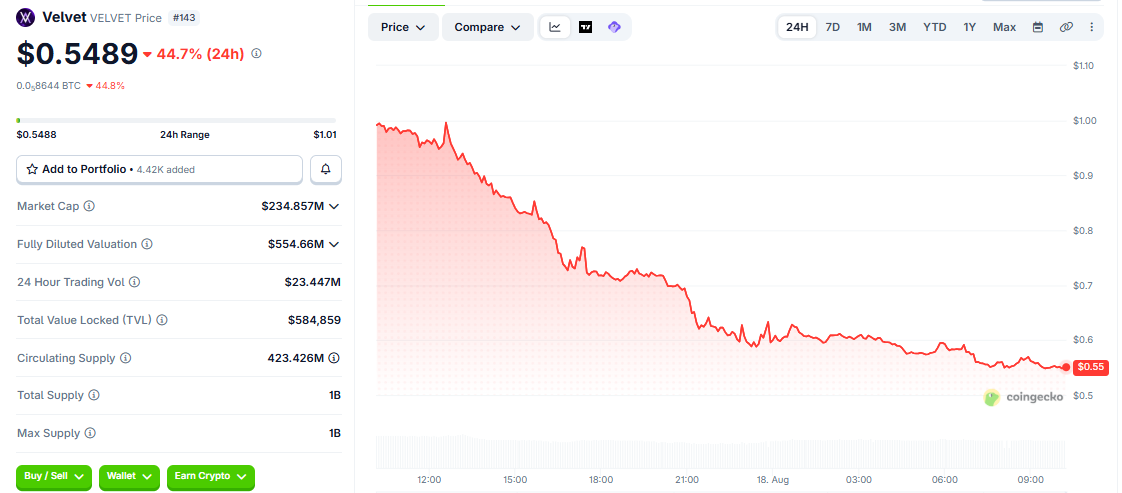This screenshot has height=493, width=1122.
Task: Click the info icon next to 24h change
Action: (x=256, y=54)
